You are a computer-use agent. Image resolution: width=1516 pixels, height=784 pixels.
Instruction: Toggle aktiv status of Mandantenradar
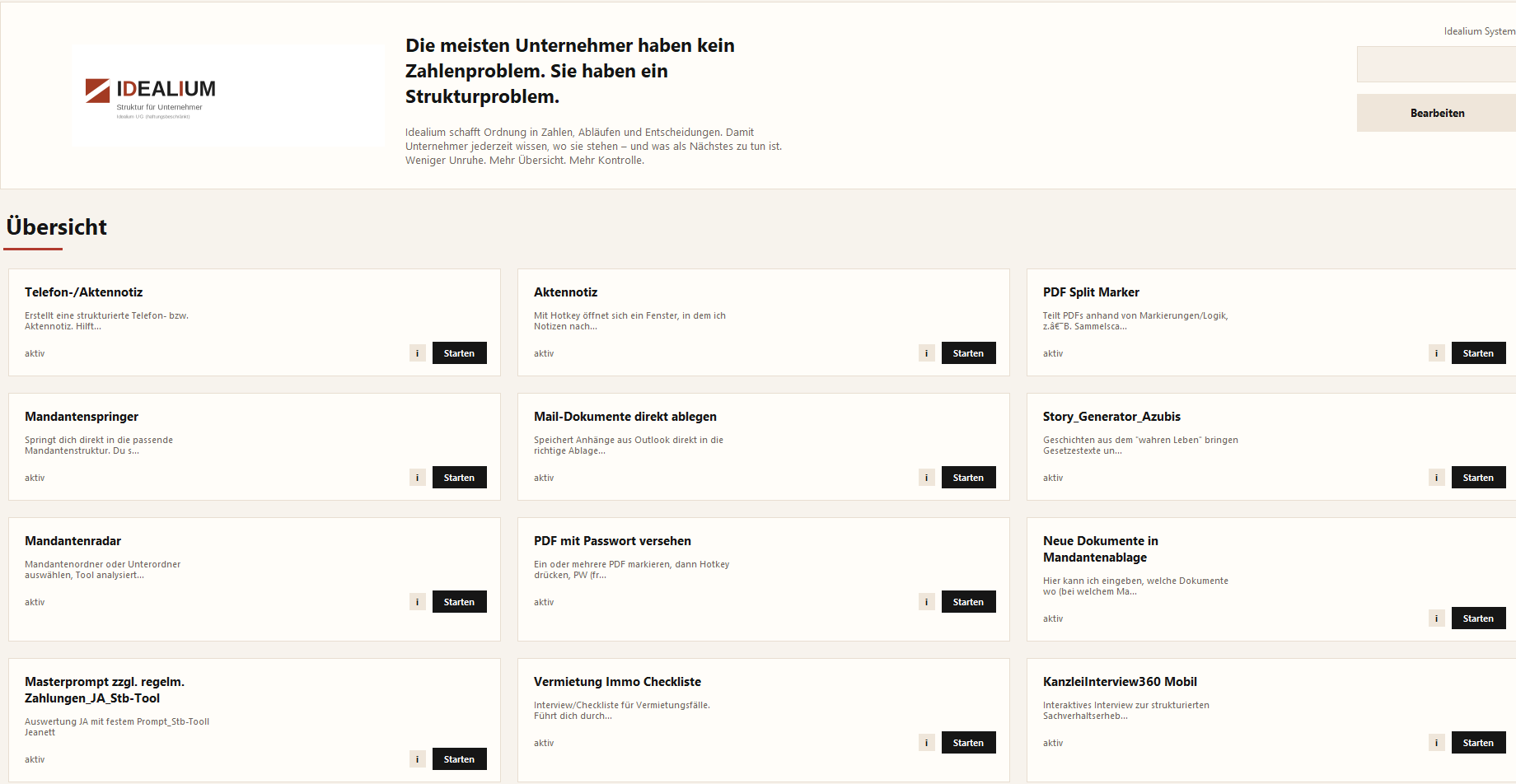[34, 601]
